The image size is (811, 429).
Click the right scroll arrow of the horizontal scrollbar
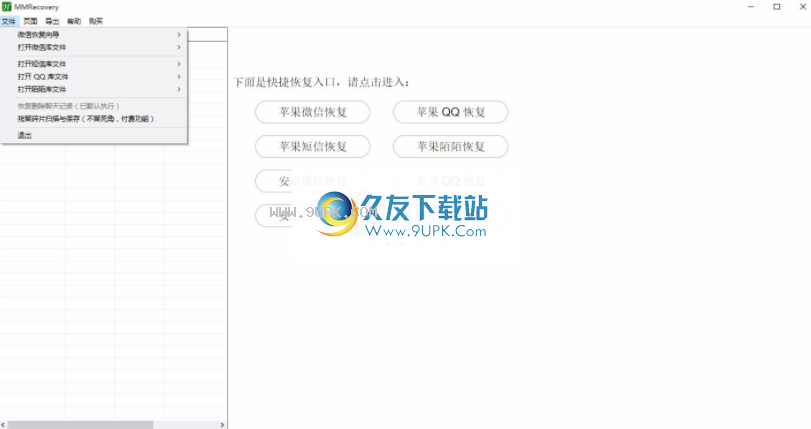click(x=222, y=425)
